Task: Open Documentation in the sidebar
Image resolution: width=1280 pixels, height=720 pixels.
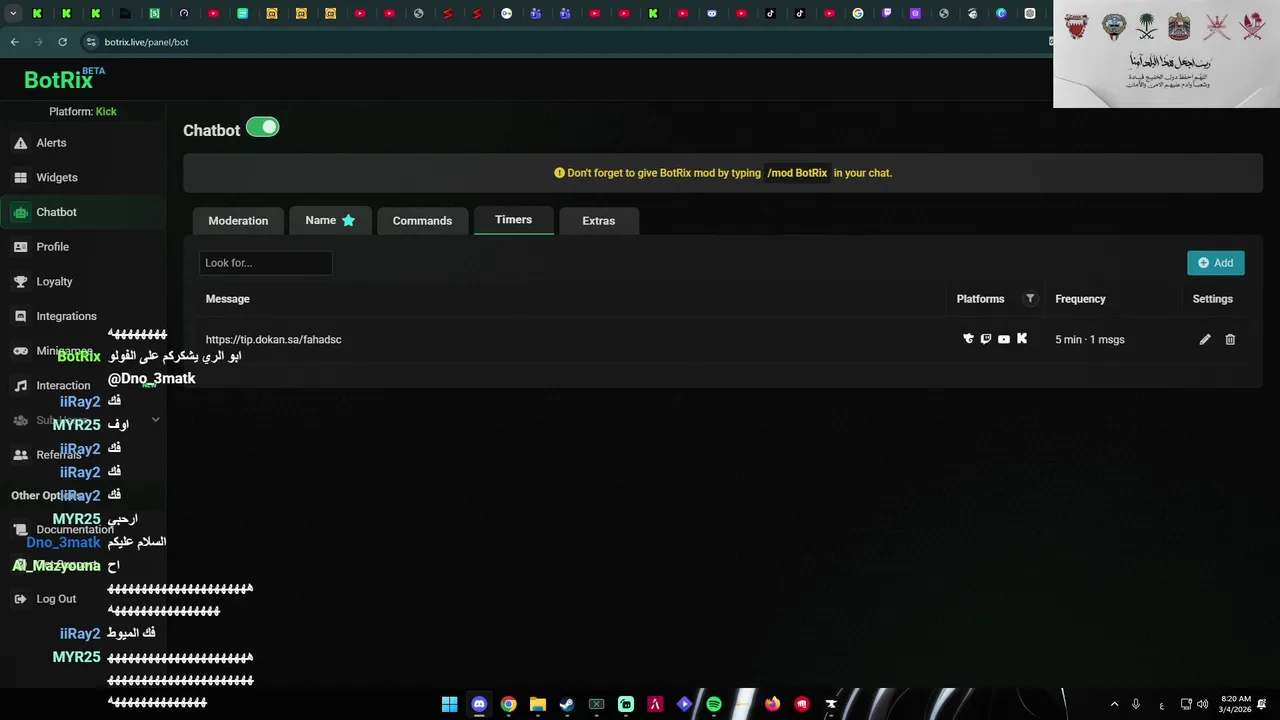Action: coord(75,530)
